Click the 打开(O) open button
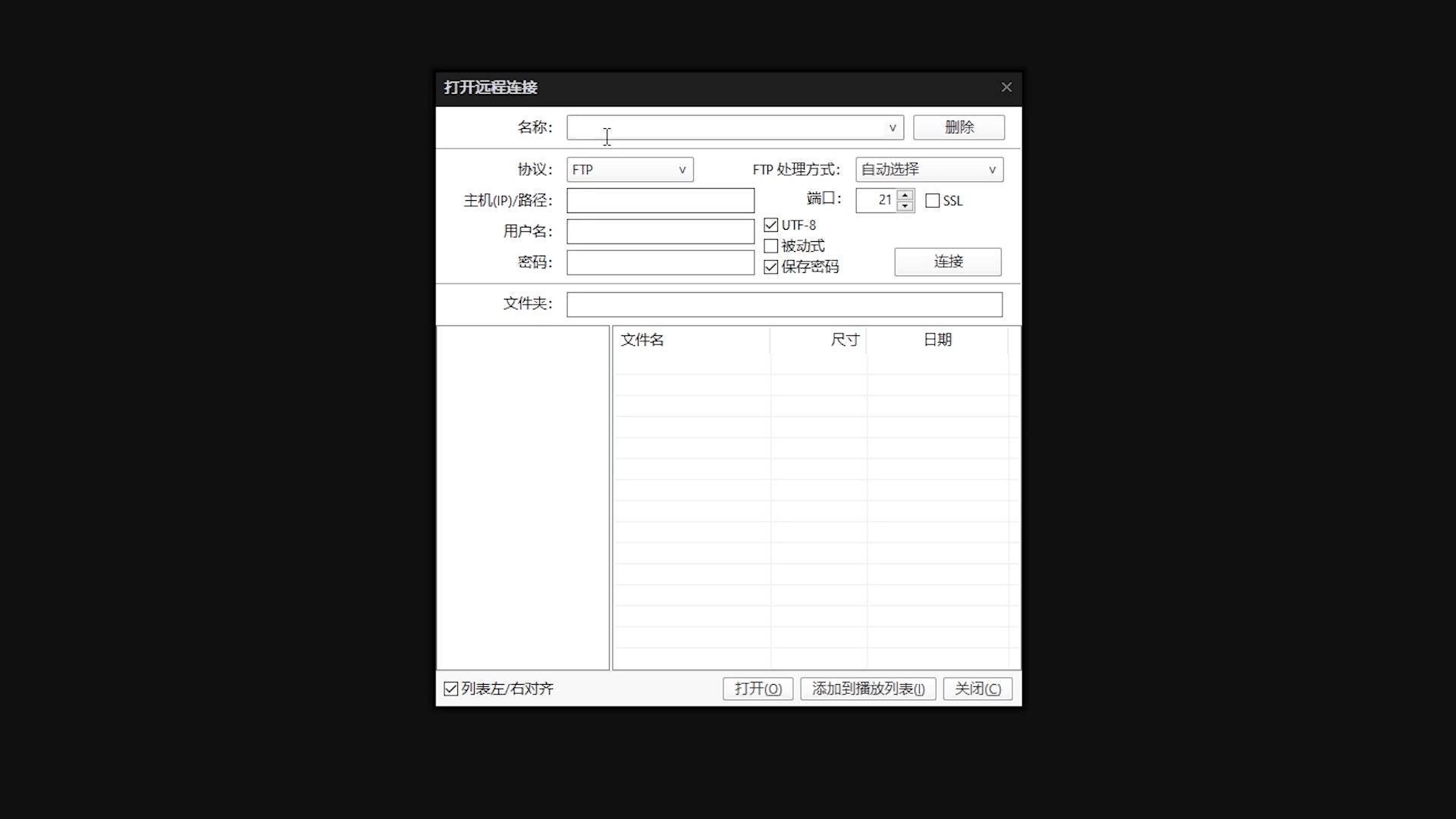 757,689
